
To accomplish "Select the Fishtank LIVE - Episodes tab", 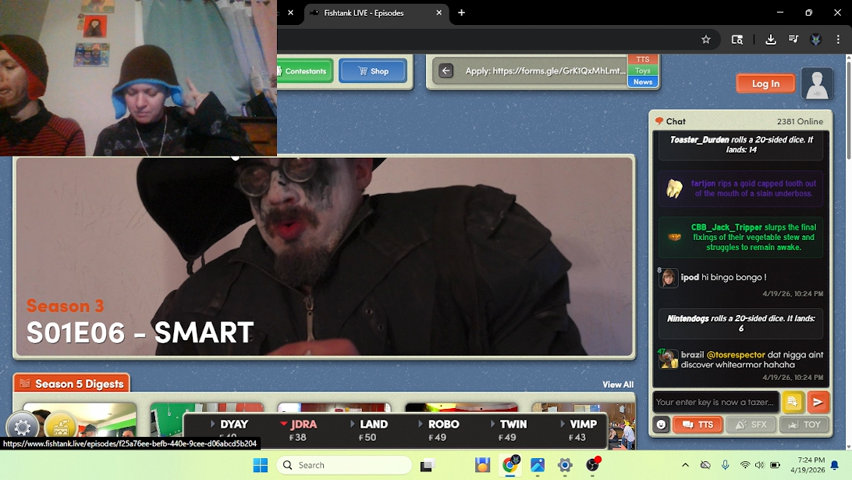I will click(377, 13).
